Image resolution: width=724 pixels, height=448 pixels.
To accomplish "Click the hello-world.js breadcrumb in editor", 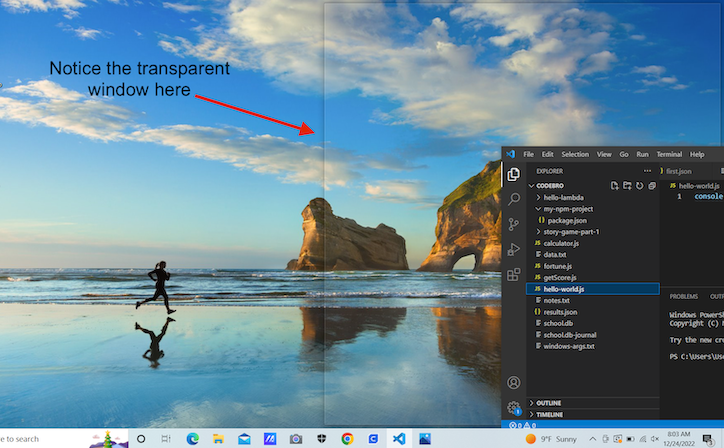I will pyautogui.click(x=695, y=186).
